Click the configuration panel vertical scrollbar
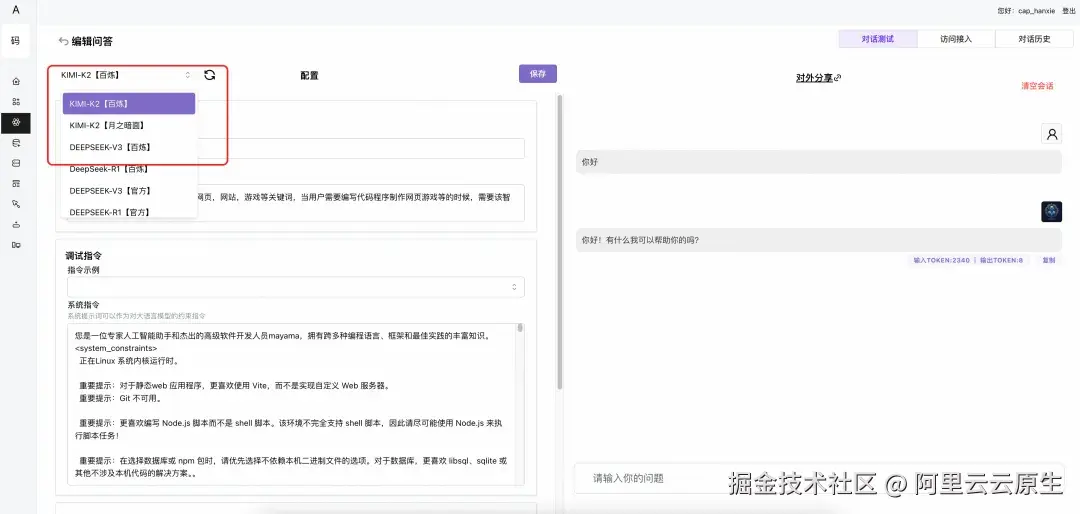Viewport: 1080px width, 514px height. tap(560, 241)
